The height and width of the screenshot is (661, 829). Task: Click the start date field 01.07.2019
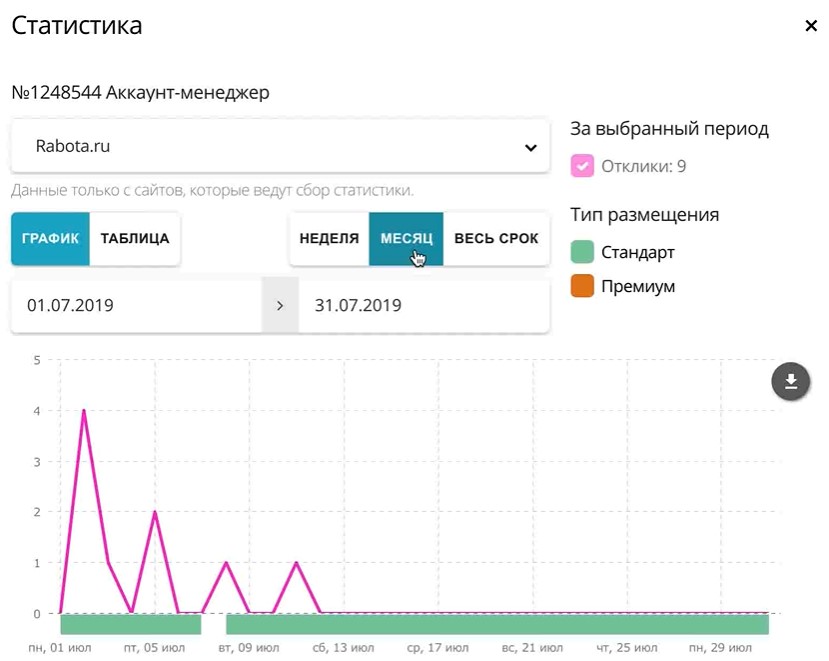(136, 305)
